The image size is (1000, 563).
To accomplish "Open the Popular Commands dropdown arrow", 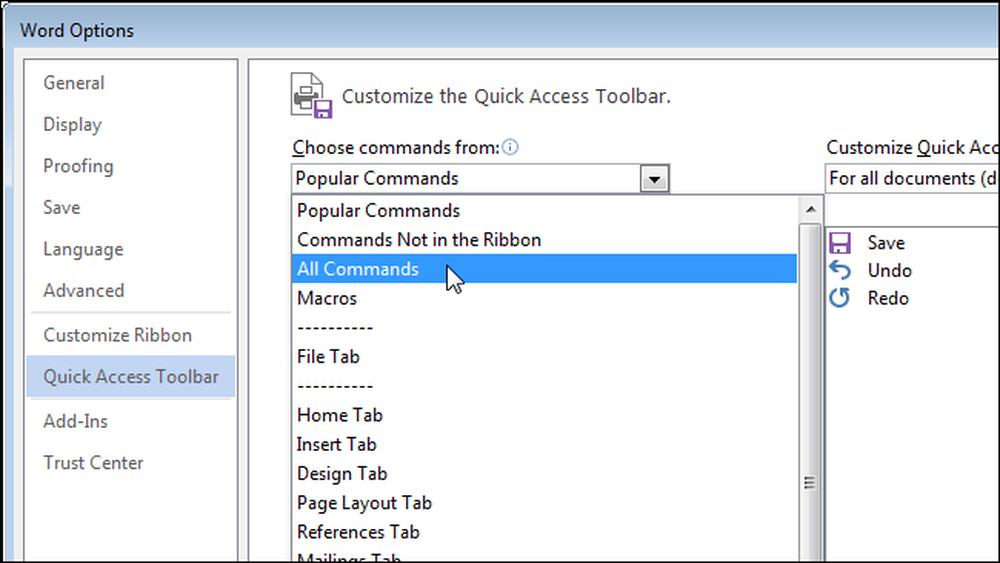I will pos(654,179).
